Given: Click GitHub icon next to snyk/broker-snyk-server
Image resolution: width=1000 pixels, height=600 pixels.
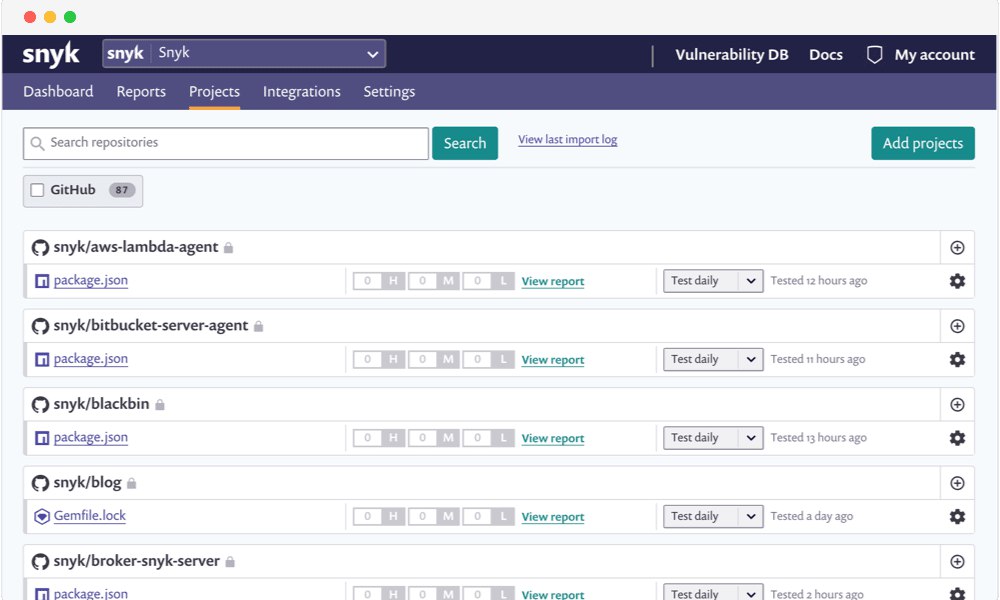Looking at the screenshot, I should tap(40, 561).
